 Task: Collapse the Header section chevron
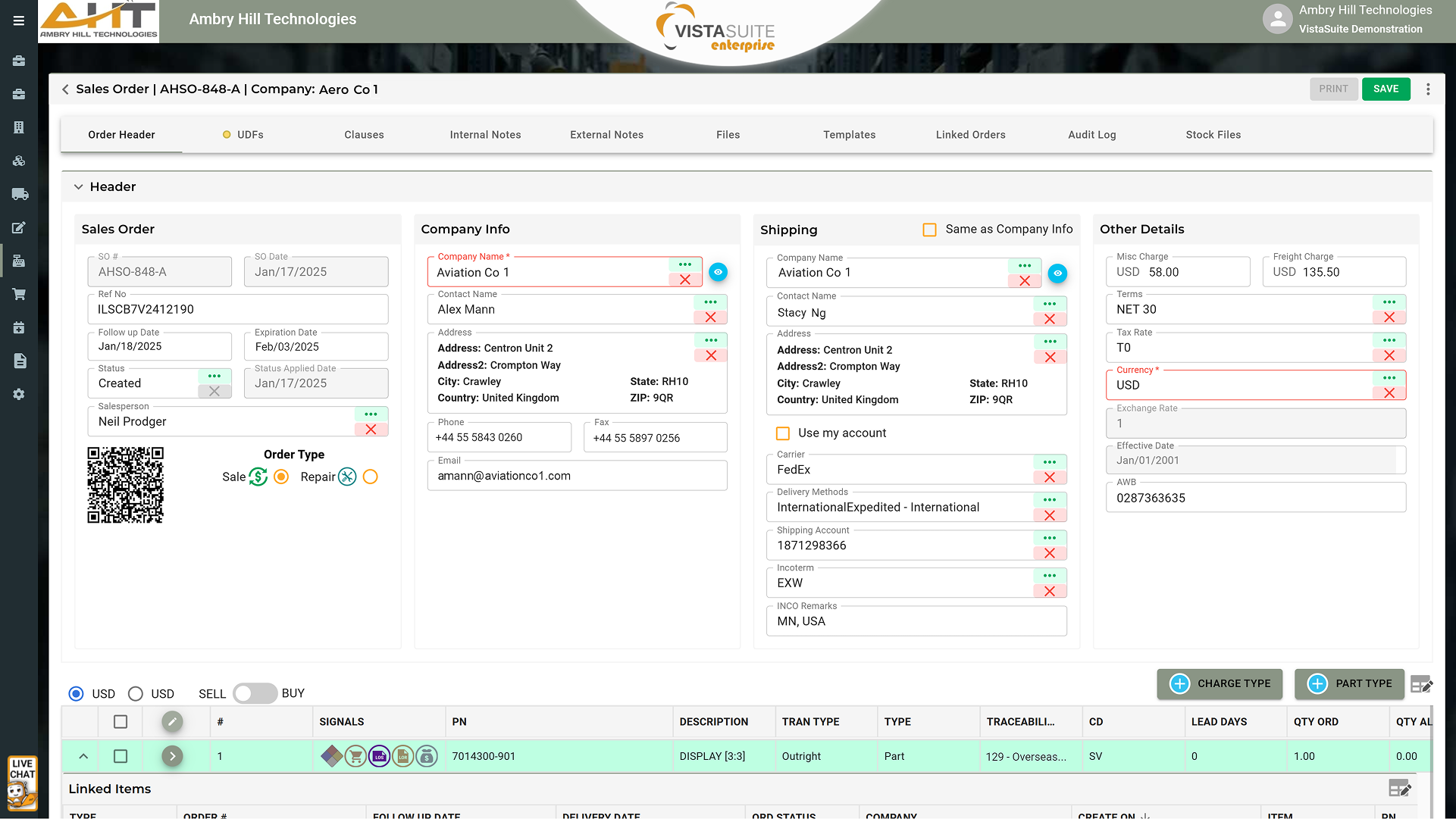(x=78, y=187)
